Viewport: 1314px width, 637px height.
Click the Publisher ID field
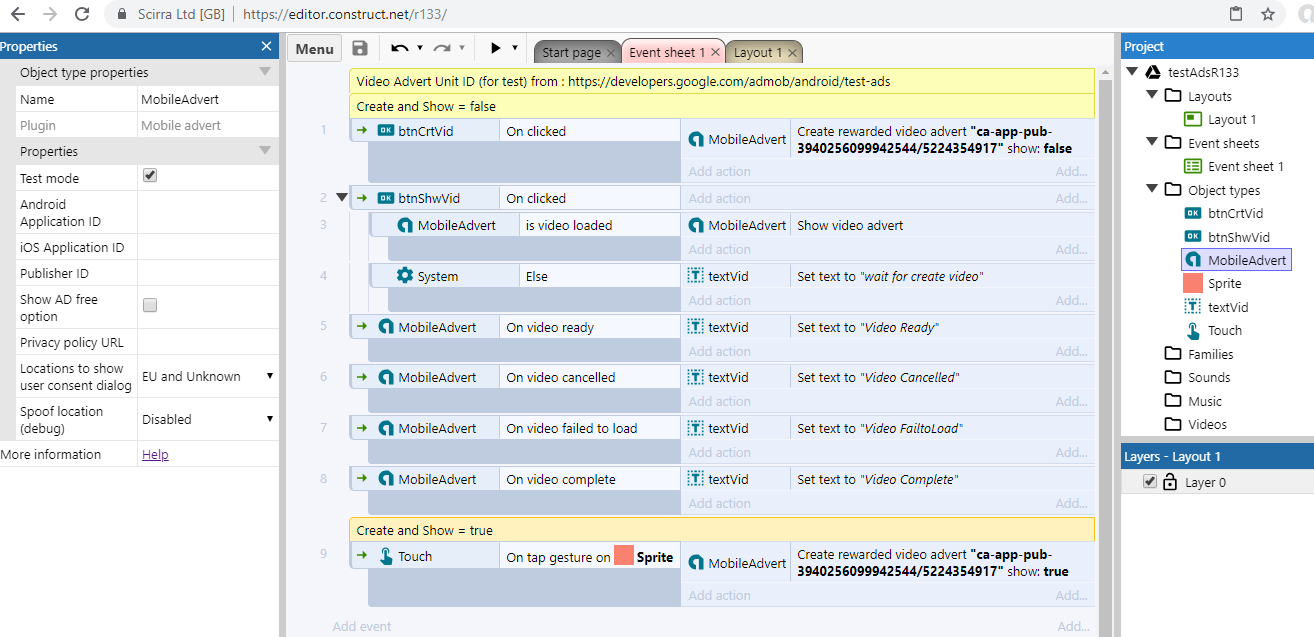[208, 273]
